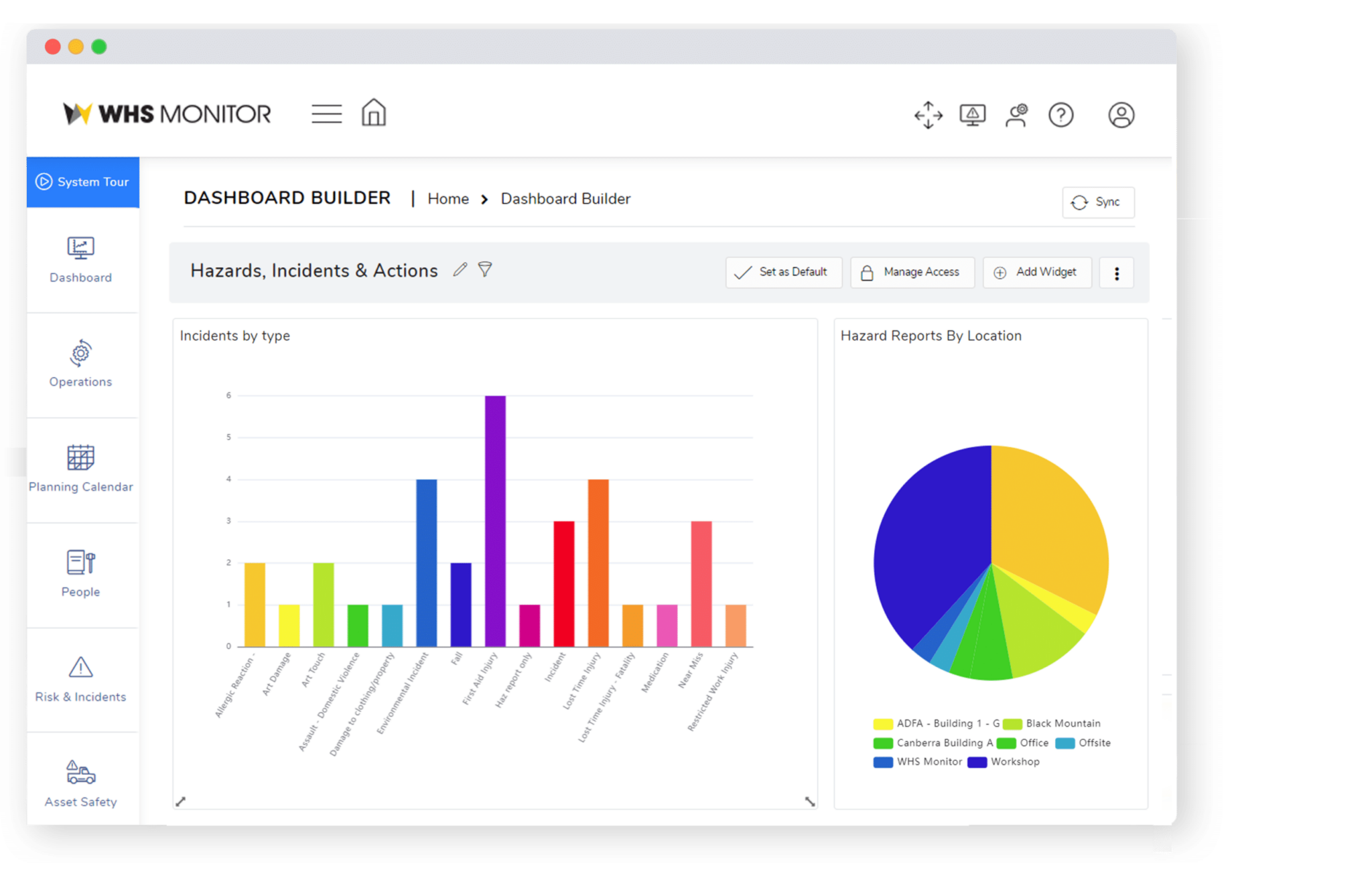The width and height of the screenshot is (1372, 892).
Task: Click the Add Widget button
Action: [1036, 272]
